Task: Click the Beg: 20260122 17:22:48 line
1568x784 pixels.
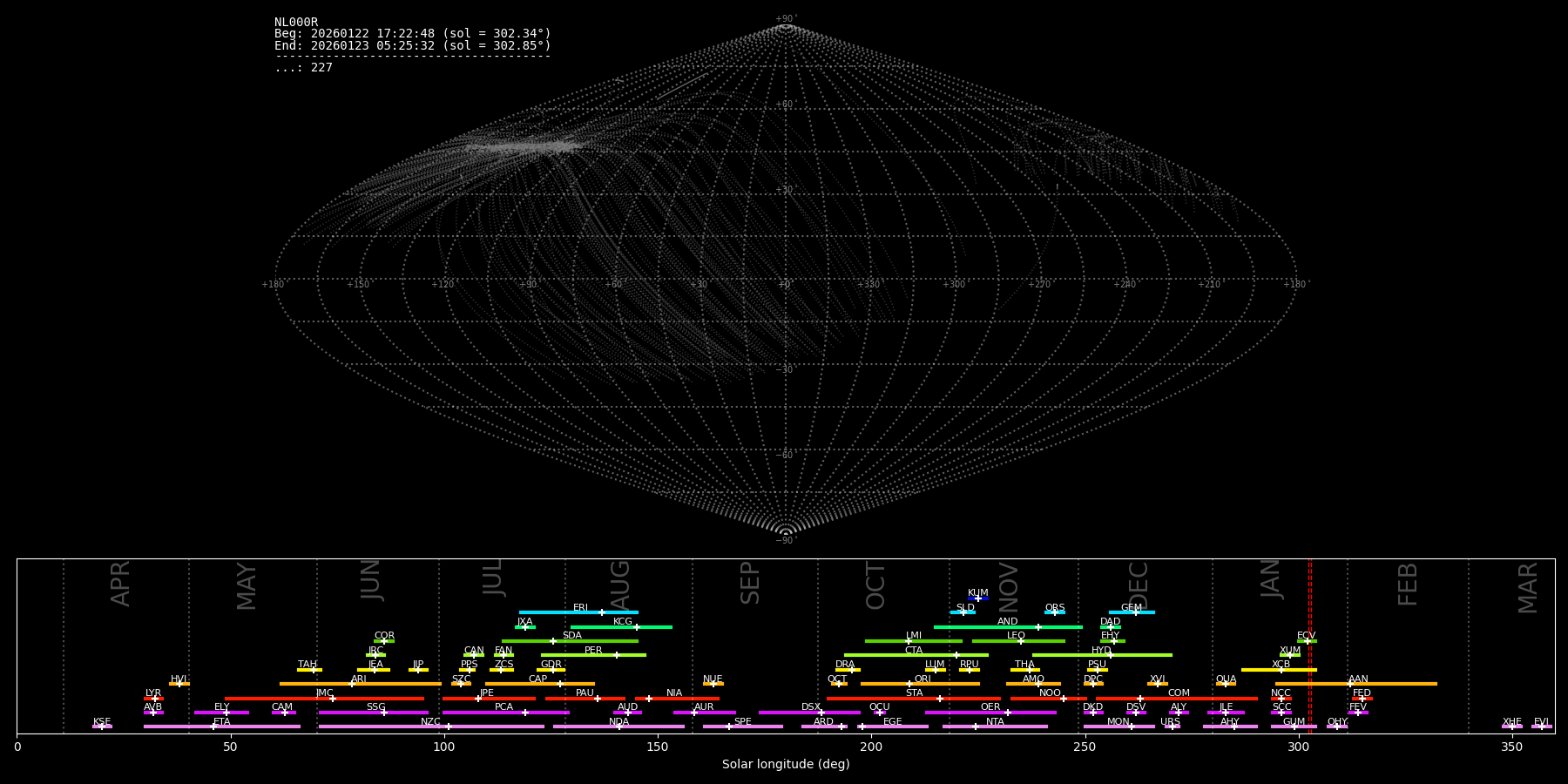Action: [413, 34]
